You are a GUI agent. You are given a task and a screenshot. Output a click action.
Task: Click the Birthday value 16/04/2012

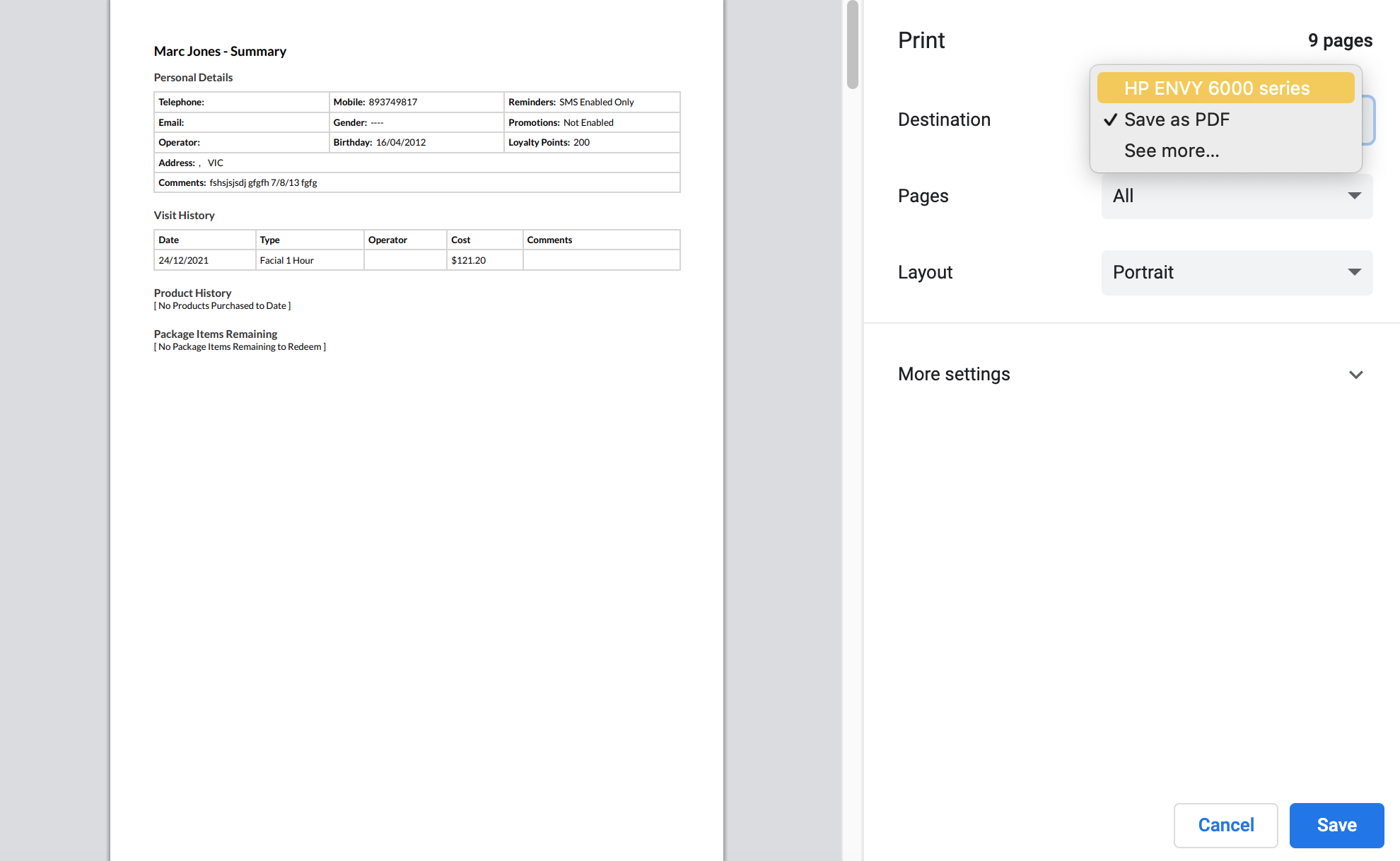point(401,142)
